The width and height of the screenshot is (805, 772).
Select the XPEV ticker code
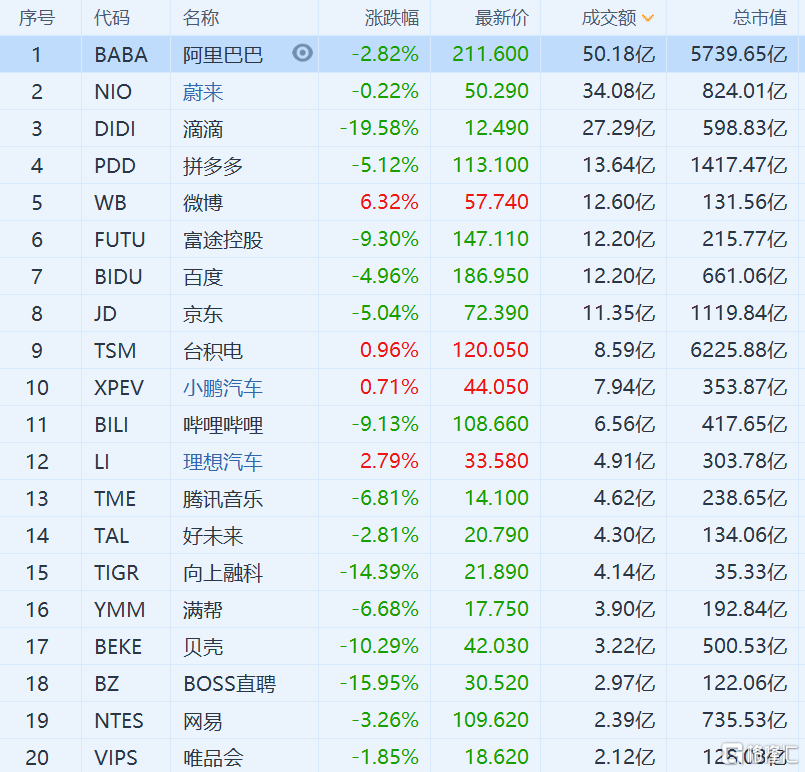[119, 388]
